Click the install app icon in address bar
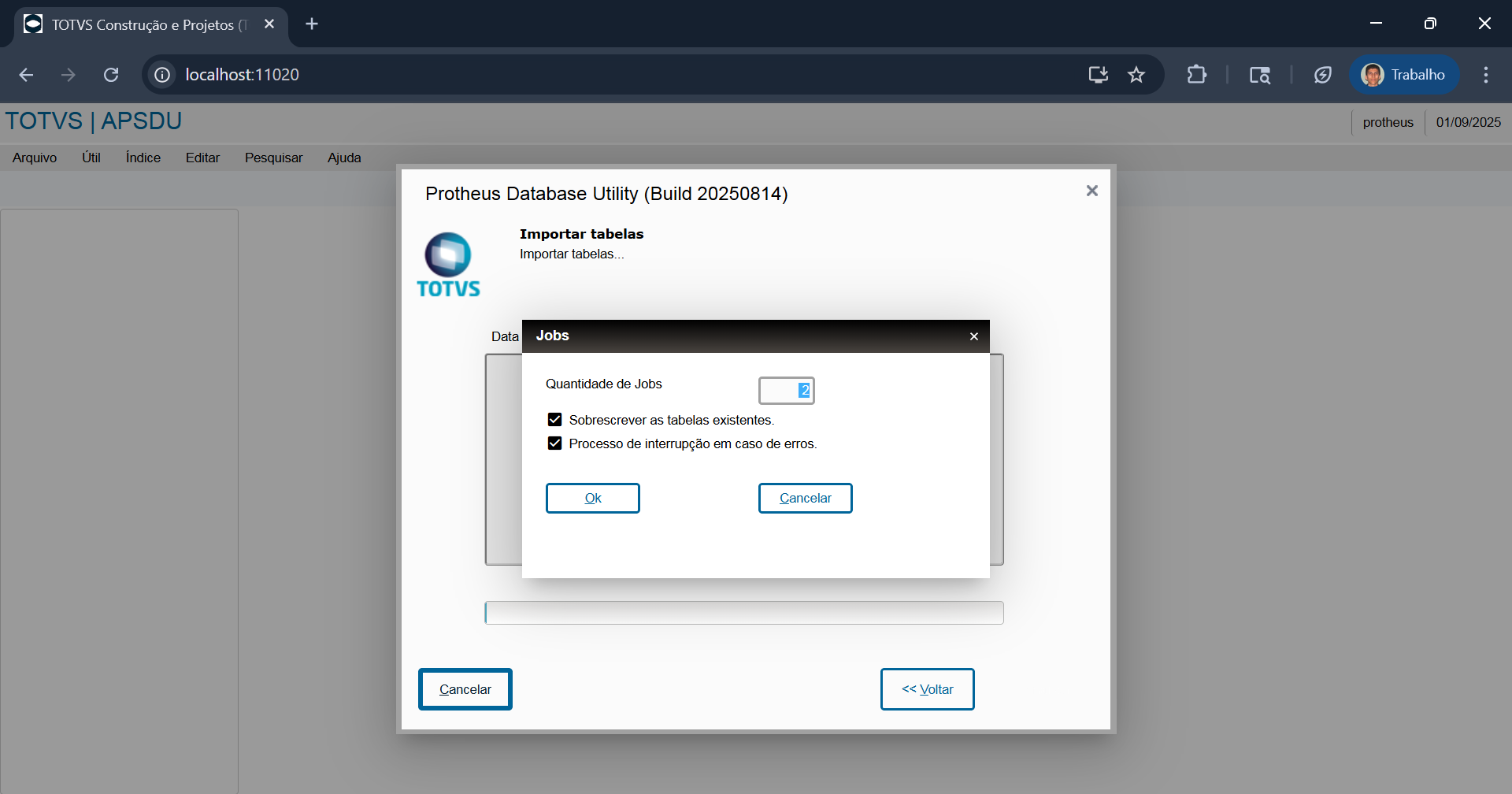The width and height of the screenshot is (1512, 794). pos(1098,75)
